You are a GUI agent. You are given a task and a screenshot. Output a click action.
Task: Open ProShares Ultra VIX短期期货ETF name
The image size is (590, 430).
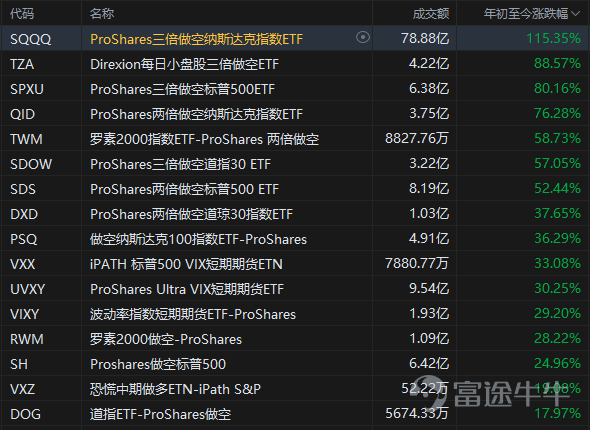pyautogui.click(x=187, y=289)
